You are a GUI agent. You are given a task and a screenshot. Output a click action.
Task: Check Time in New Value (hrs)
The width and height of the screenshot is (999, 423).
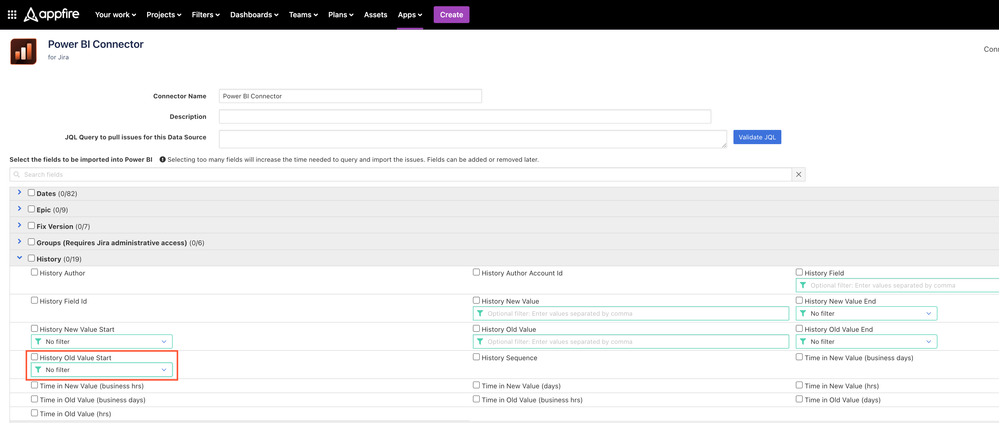click(800, 385)
